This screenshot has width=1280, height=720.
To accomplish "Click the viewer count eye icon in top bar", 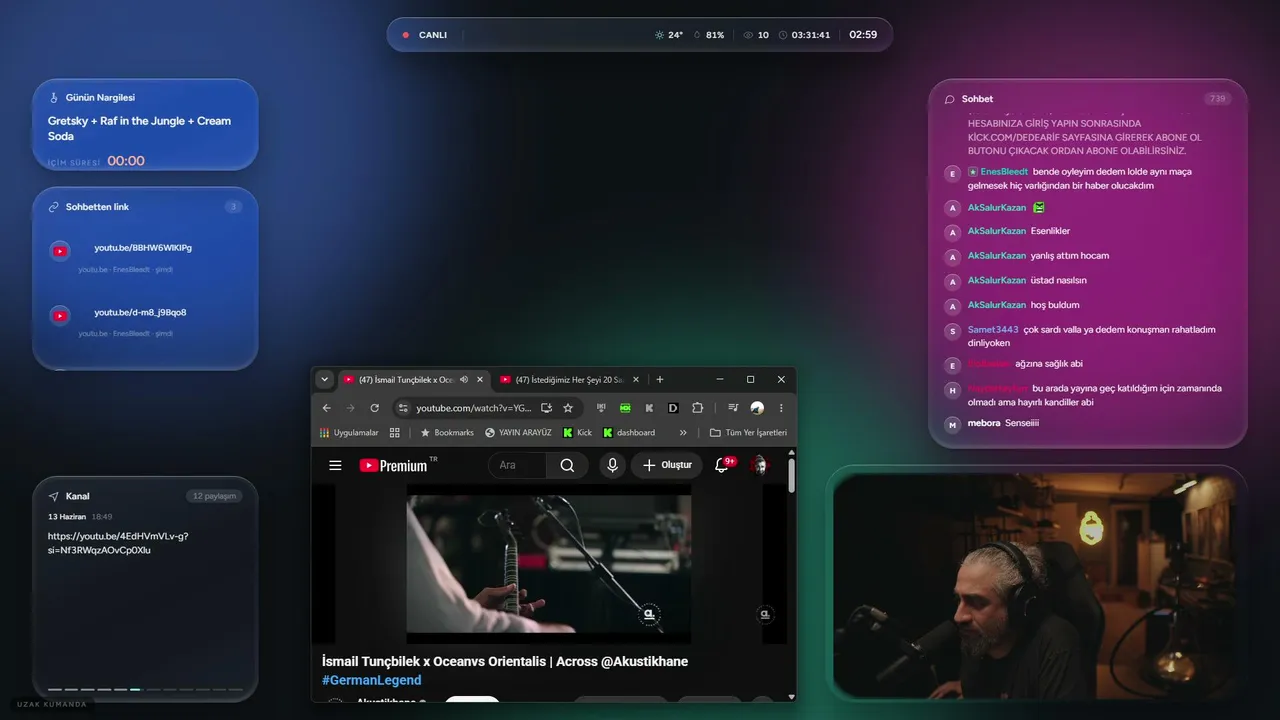I will tap(748, 35).
